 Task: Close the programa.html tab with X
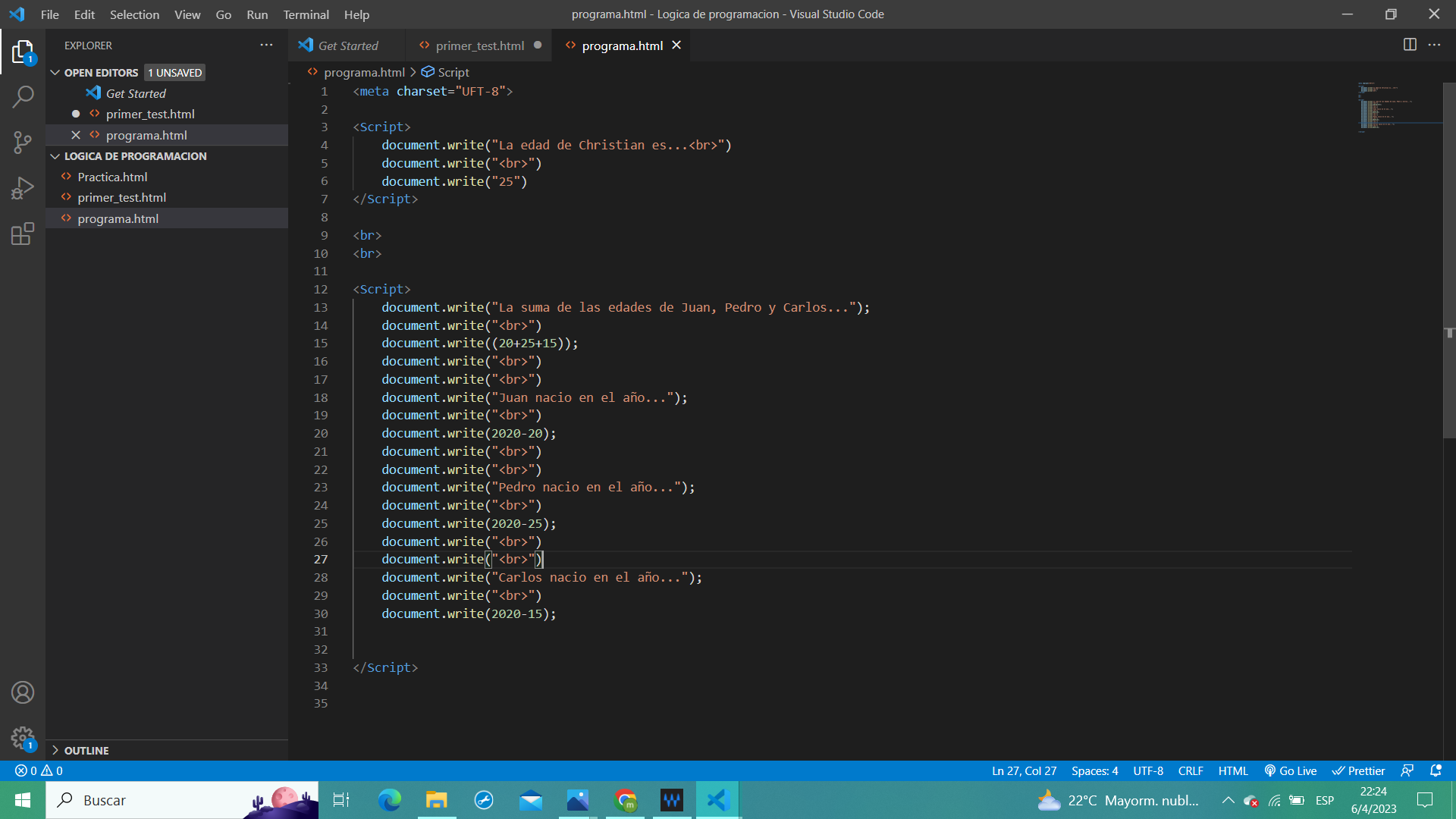pos(676,45)
